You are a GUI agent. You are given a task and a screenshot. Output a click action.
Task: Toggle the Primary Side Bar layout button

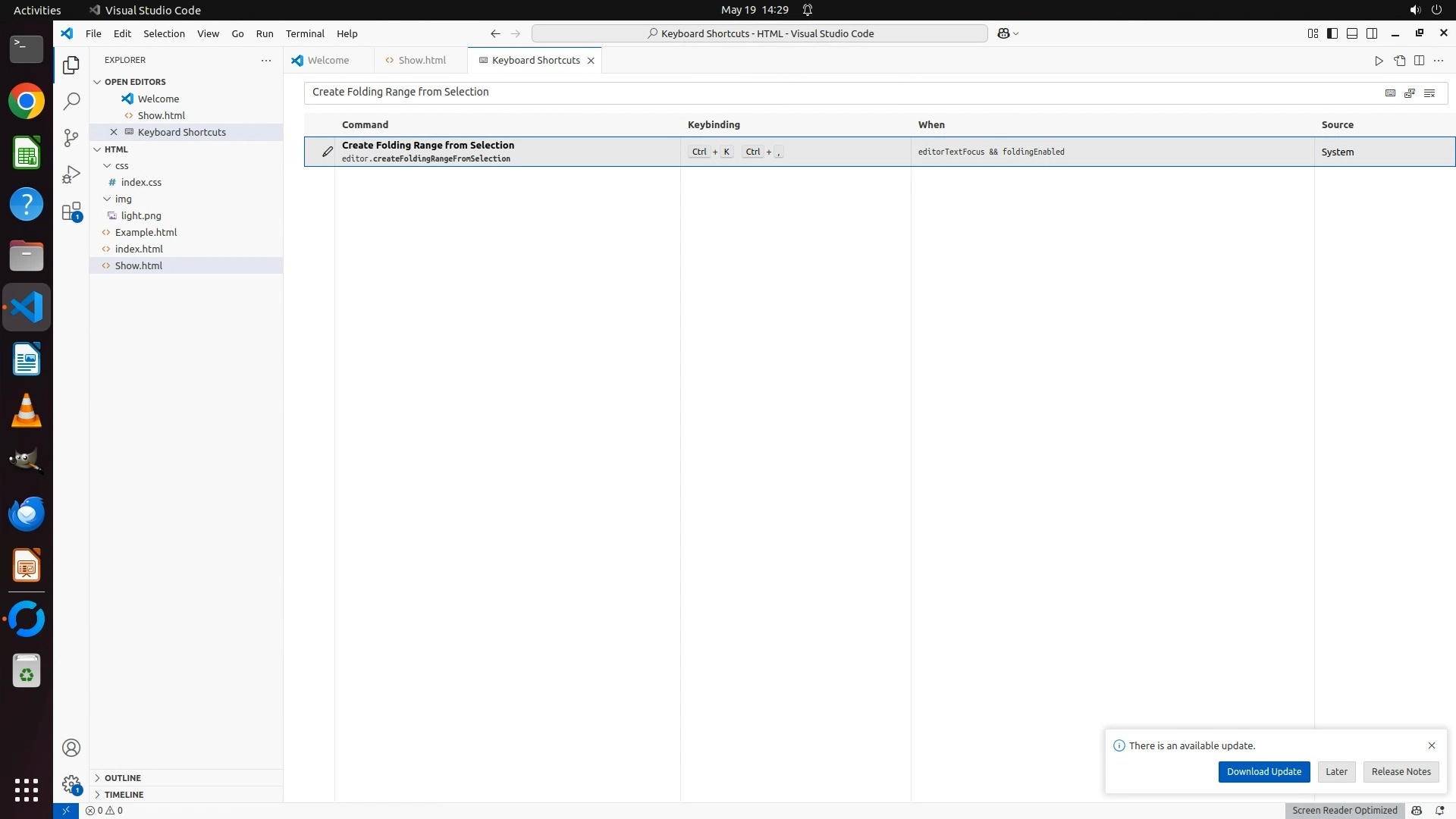(x=1332, y=33)
